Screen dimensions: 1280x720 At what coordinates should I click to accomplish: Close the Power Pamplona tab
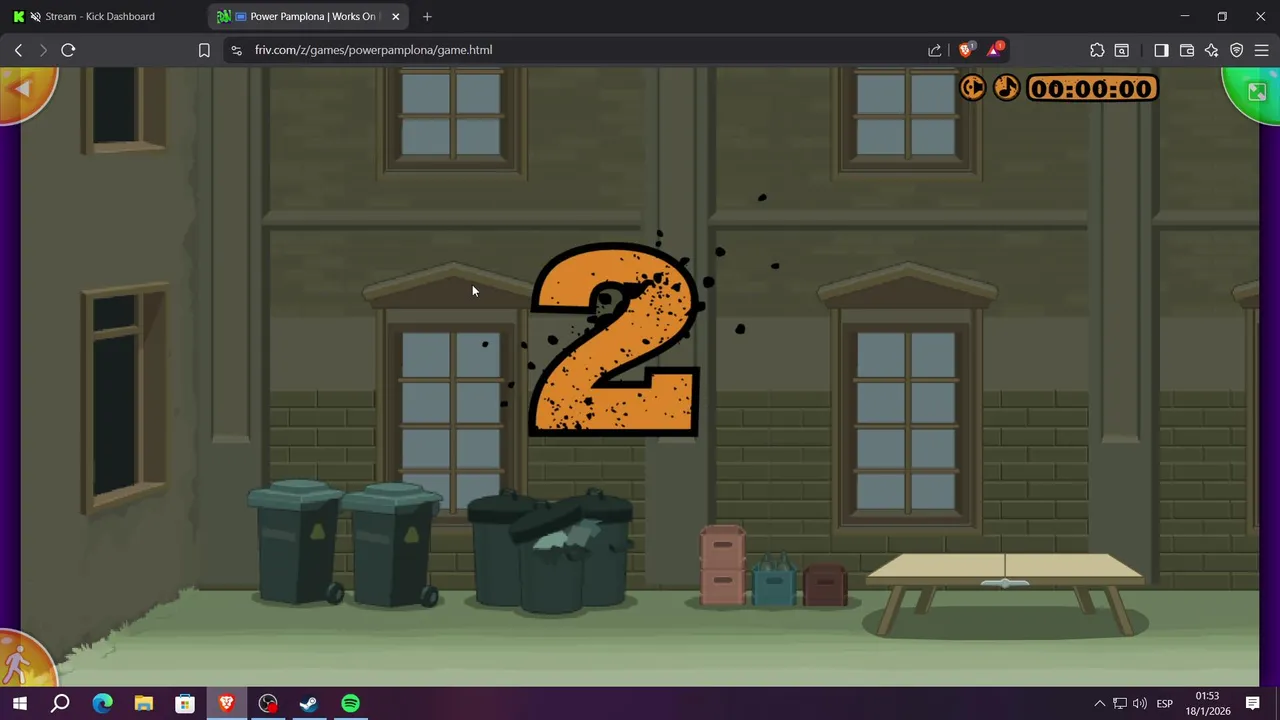point(395,16)
